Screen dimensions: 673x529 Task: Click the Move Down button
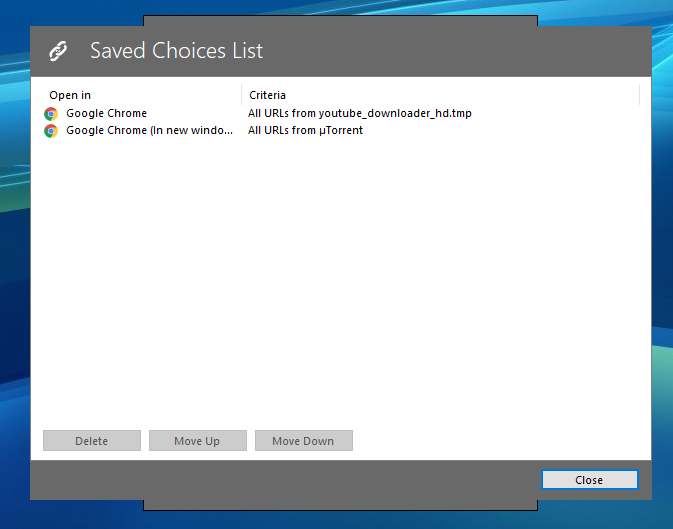(x=304, y=441)
